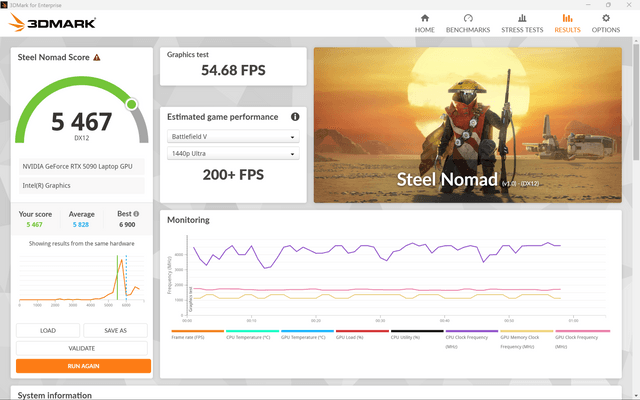This screenshot has width=640, height=400.
Task: Click the GPU Clock Frequency pink color swatch
Action: (x=582, y=331)
